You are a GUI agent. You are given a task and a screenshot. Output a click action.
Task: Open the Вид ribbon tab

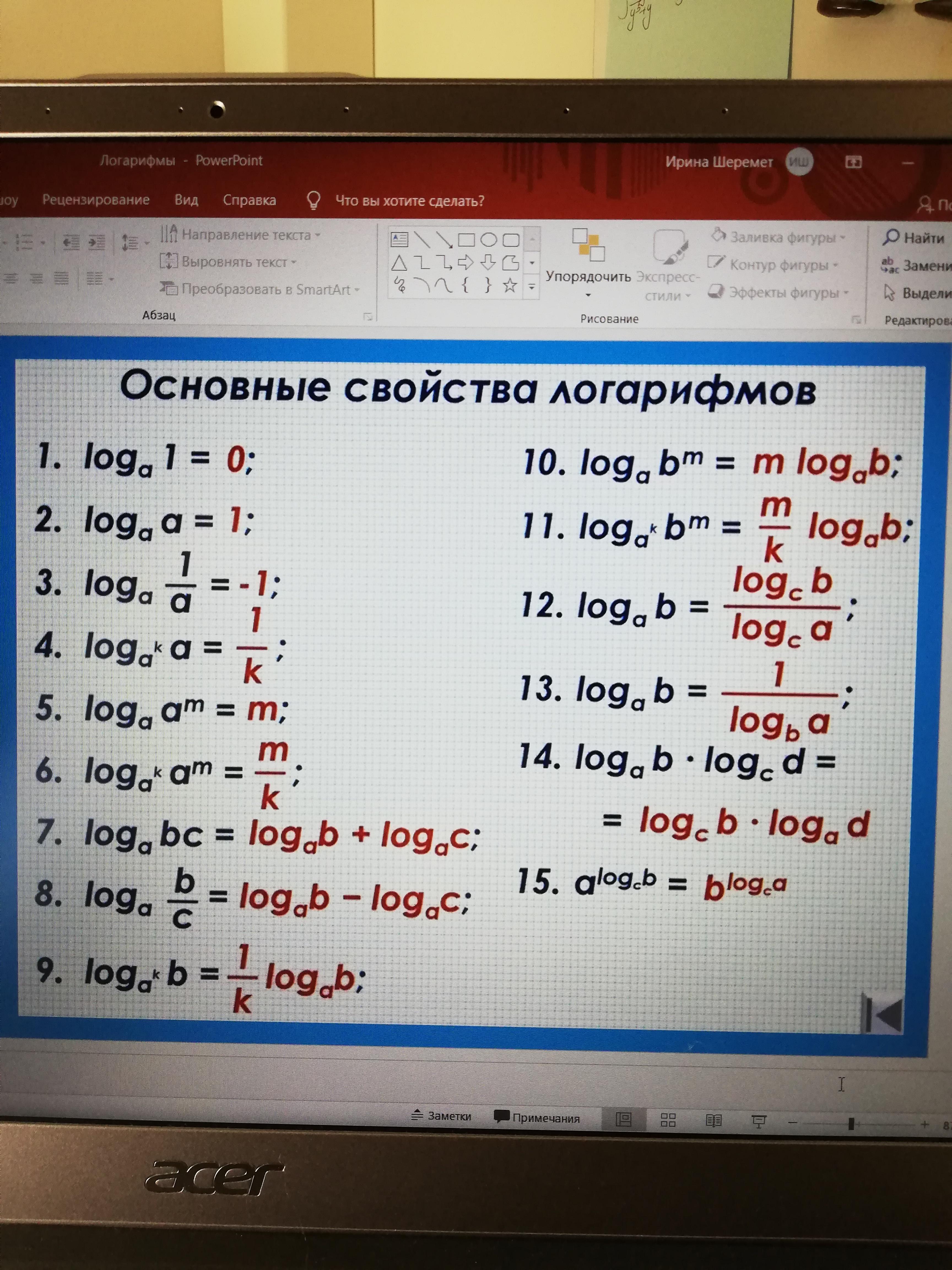click(x=186, y=200)
